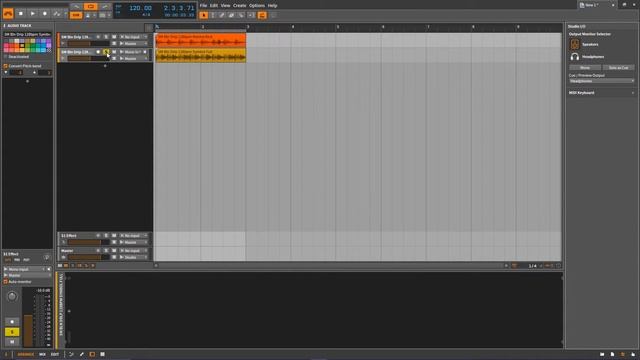
Task: Choose the hatched no-color swatch
Action: (x=49, y=50)
